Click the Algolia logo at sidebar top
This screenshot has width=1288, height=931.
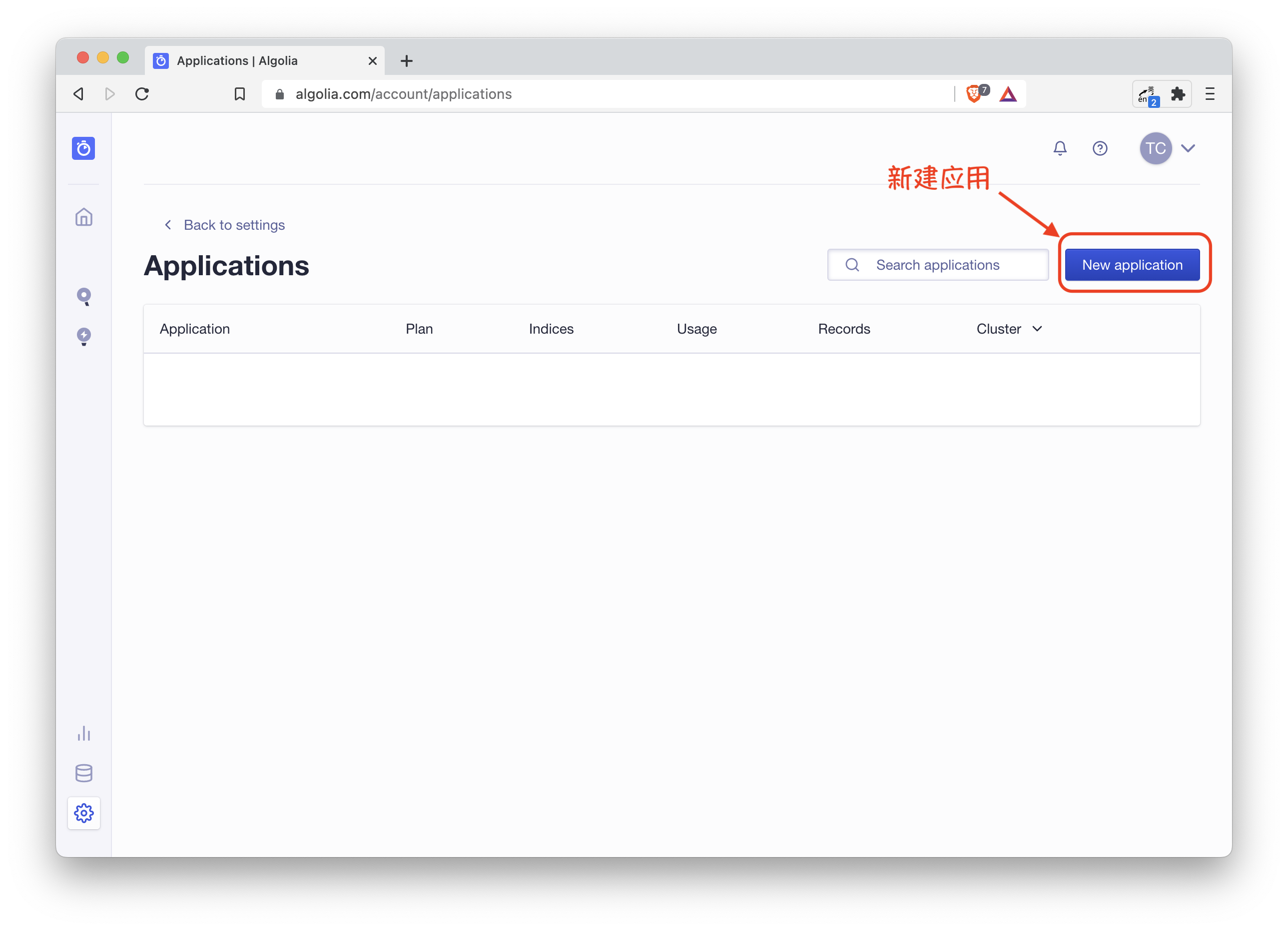(83, 148)
